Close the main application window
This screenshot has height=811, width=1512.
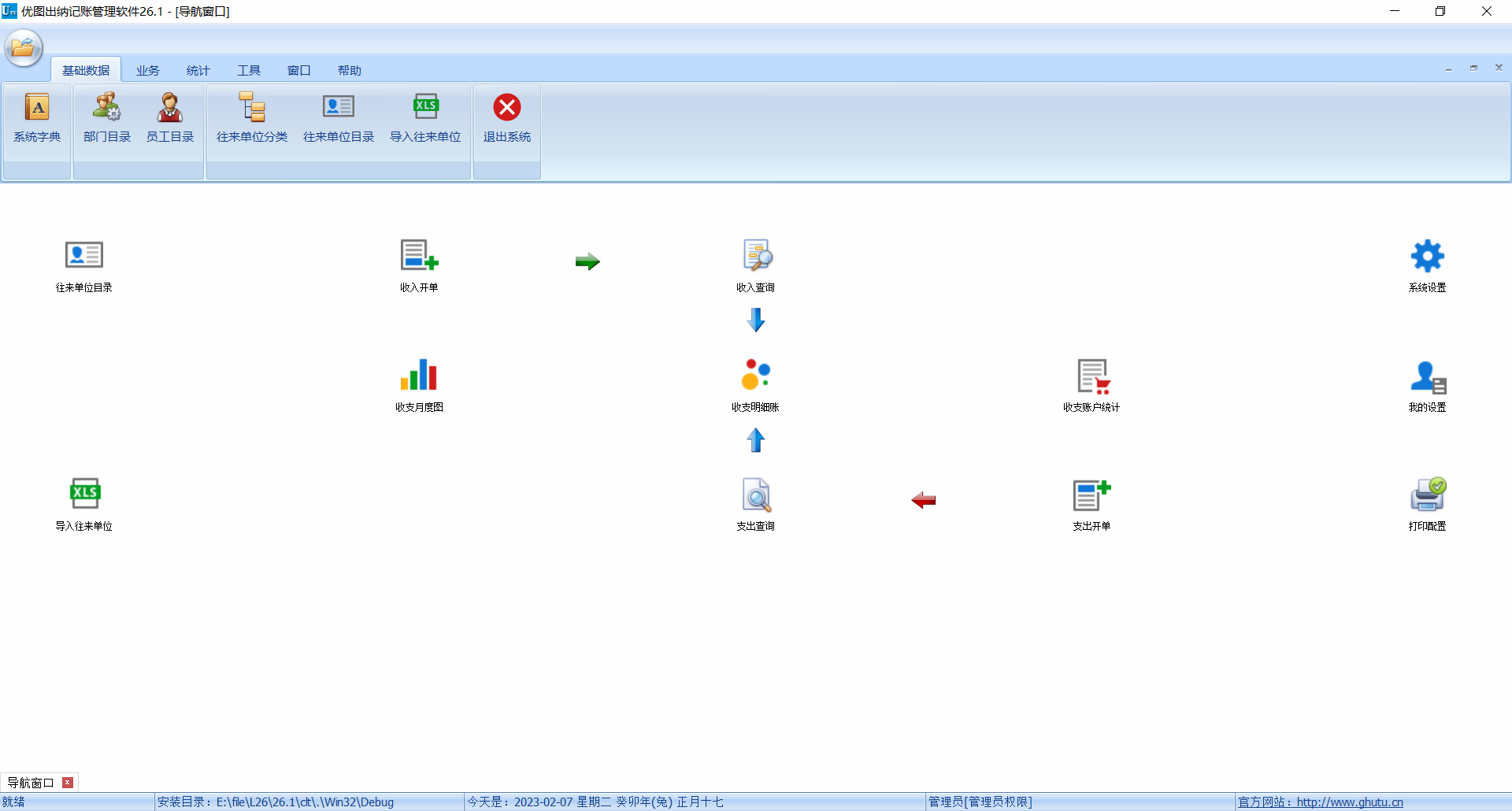(1487, 11)
